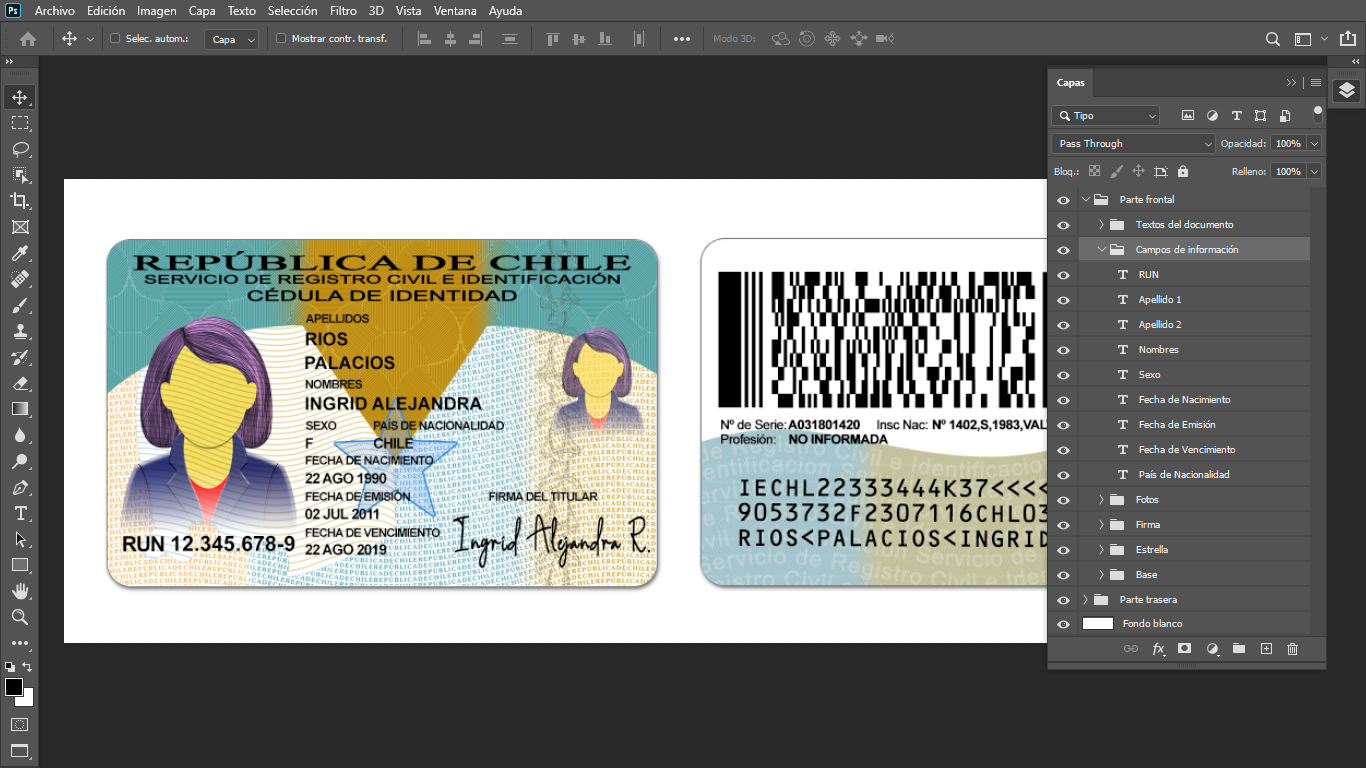Select the Frame tool
This screenshot has width=1366, height=768.
coord(19,227)
